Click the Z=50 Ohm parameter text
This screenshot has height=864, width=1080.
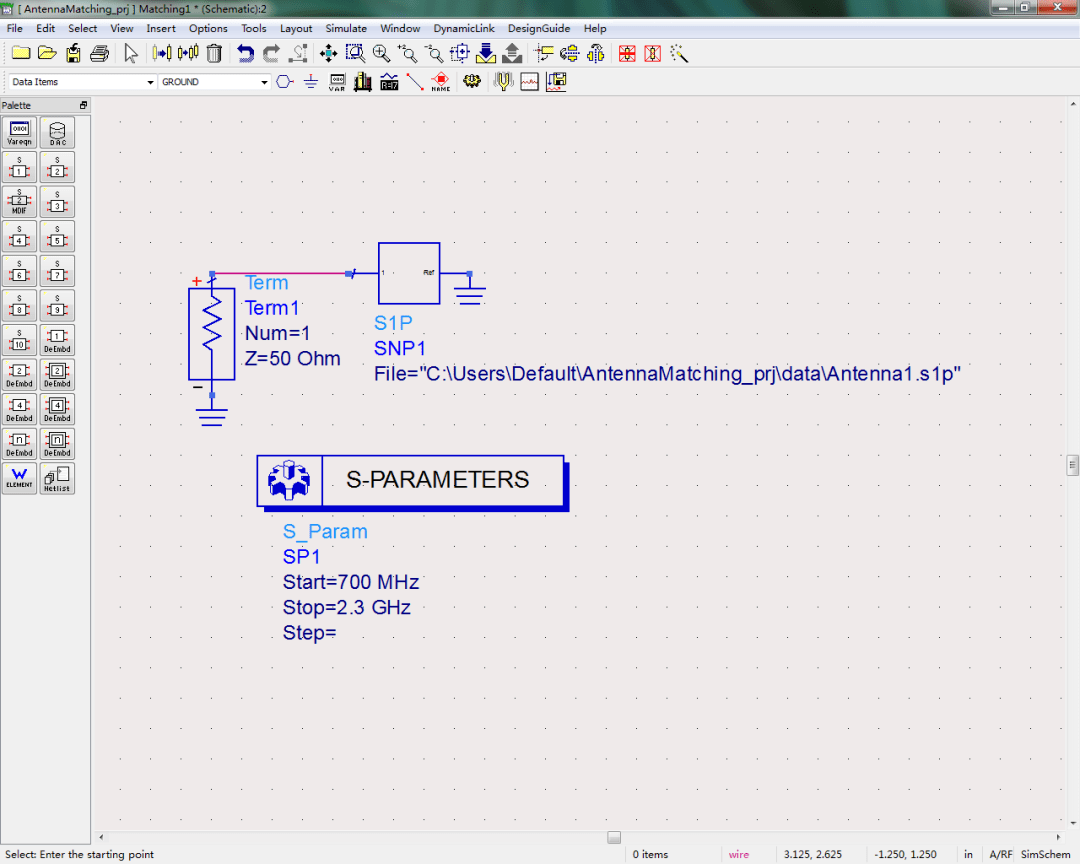pos(293,358)
